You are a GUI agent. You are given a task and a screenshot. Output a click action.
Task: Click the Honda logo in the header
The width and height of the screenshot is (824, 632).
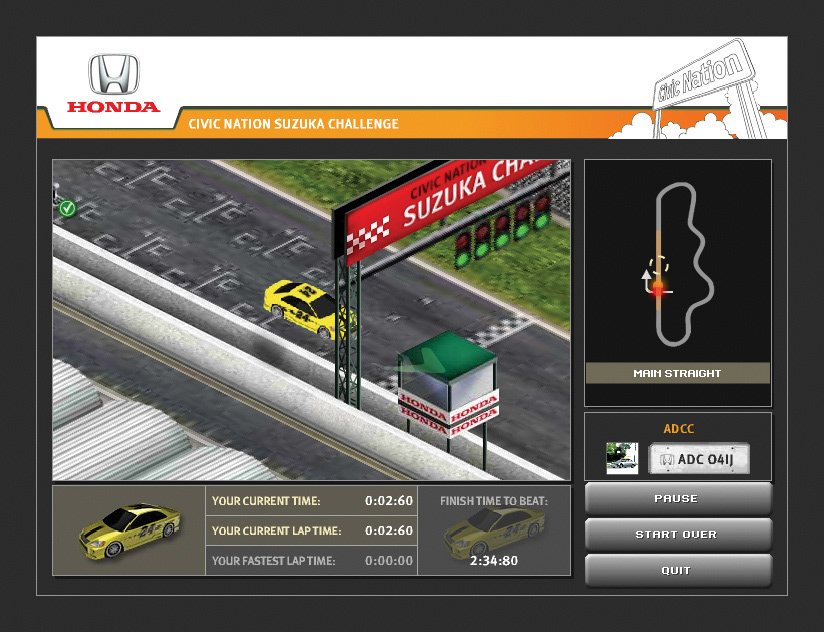[x=114, y=83]
